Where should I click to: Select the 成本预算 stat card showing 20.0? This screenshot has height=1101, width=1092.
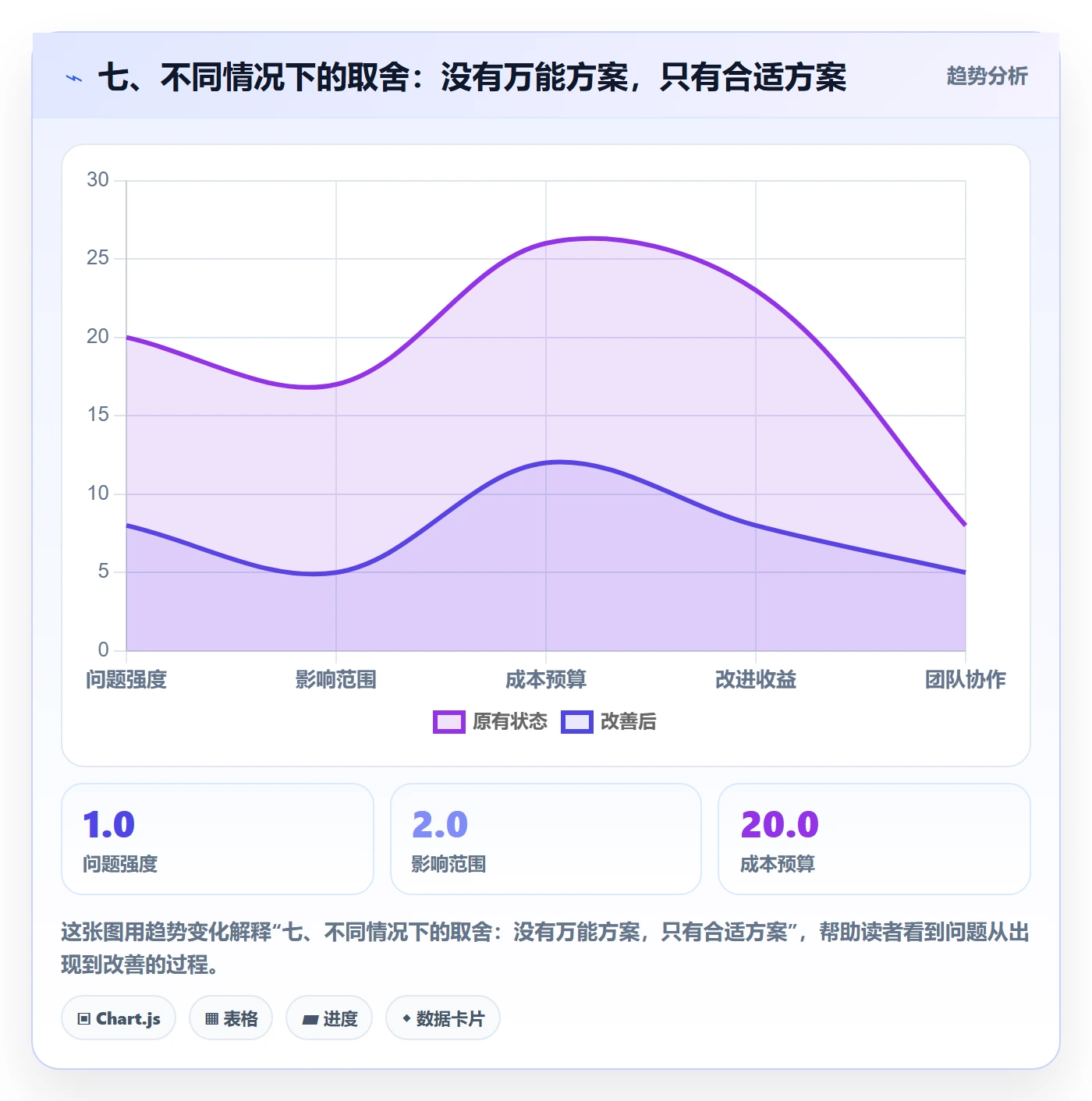[874, 839]
